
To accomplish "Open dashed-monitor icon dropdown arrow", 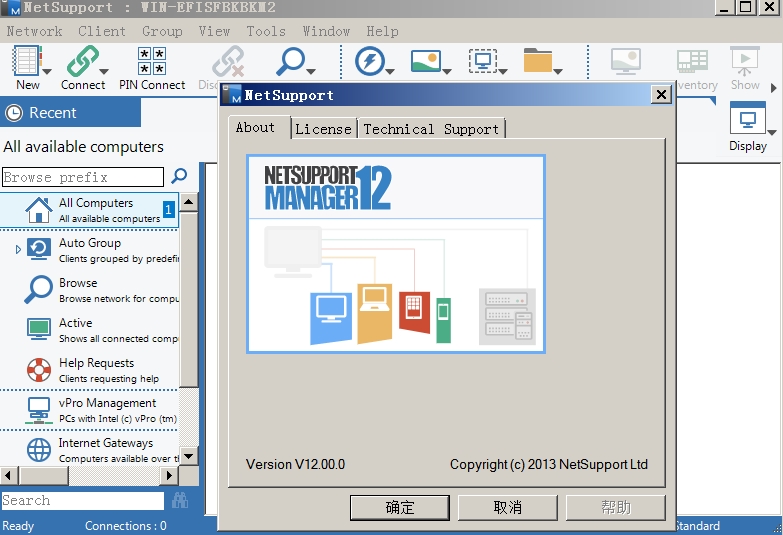I will coord(503,71).
